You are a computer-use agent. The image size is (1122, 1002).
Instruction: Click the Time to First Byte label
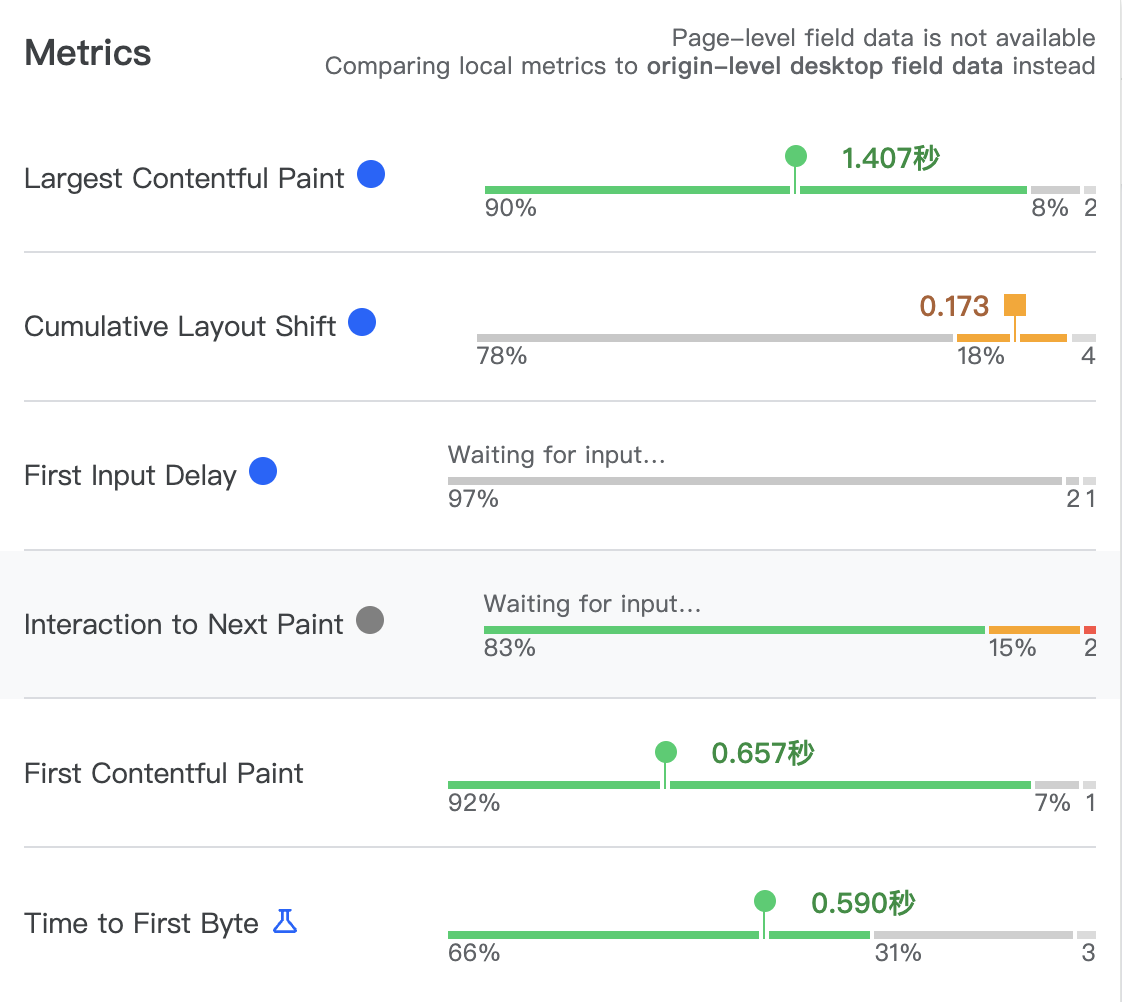tap(141, 923)
